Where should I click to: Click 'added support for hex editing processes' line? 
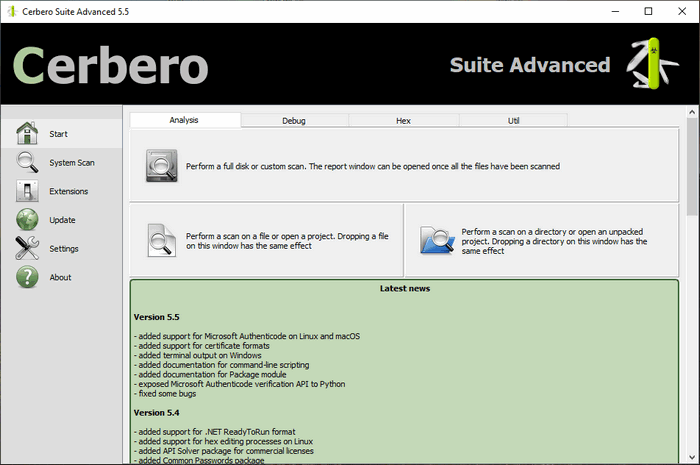pos(223,441)
